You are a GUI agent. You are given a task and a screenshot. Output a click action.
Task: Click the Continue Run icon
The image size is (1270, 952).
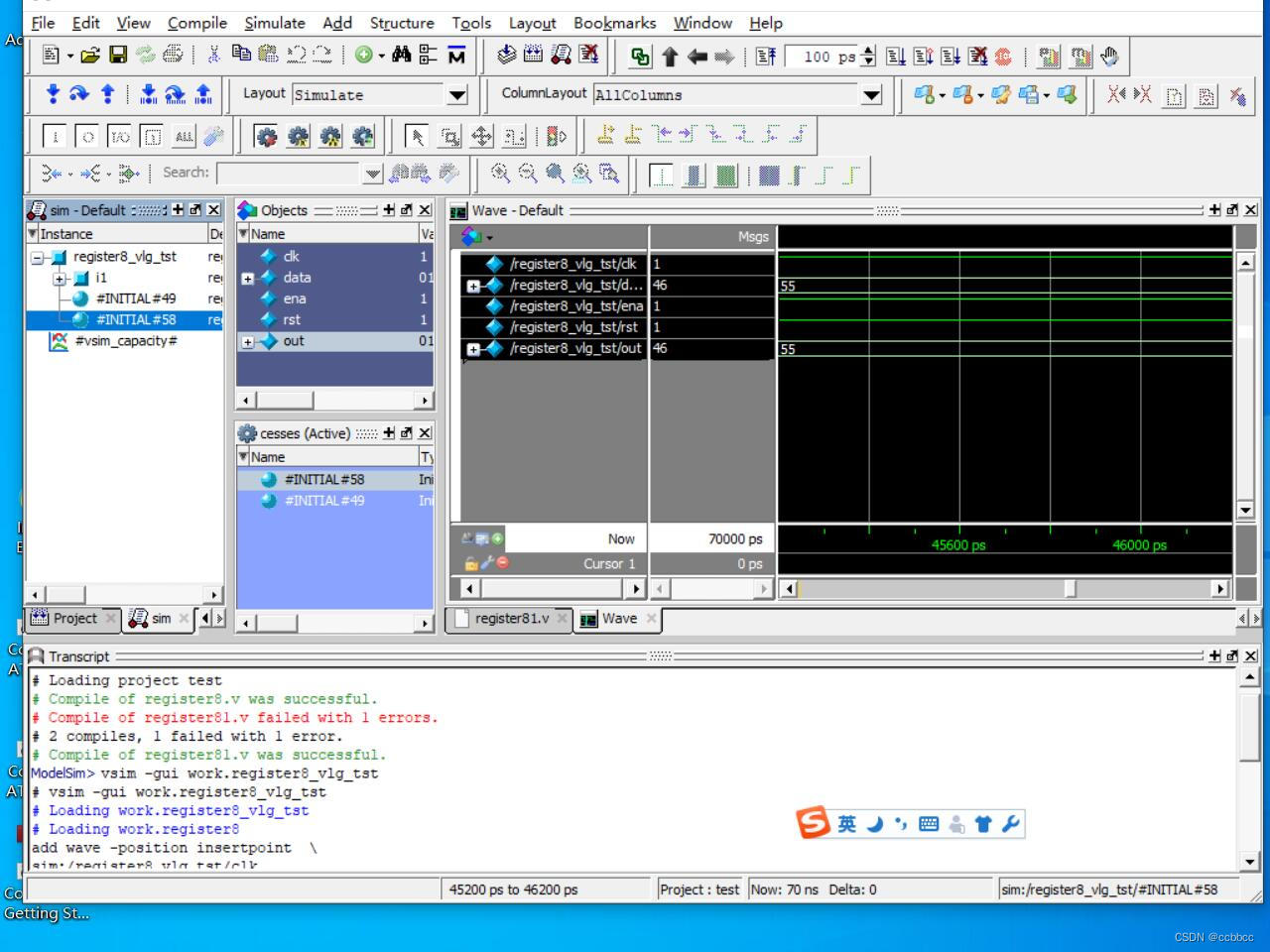click(923, 57)
